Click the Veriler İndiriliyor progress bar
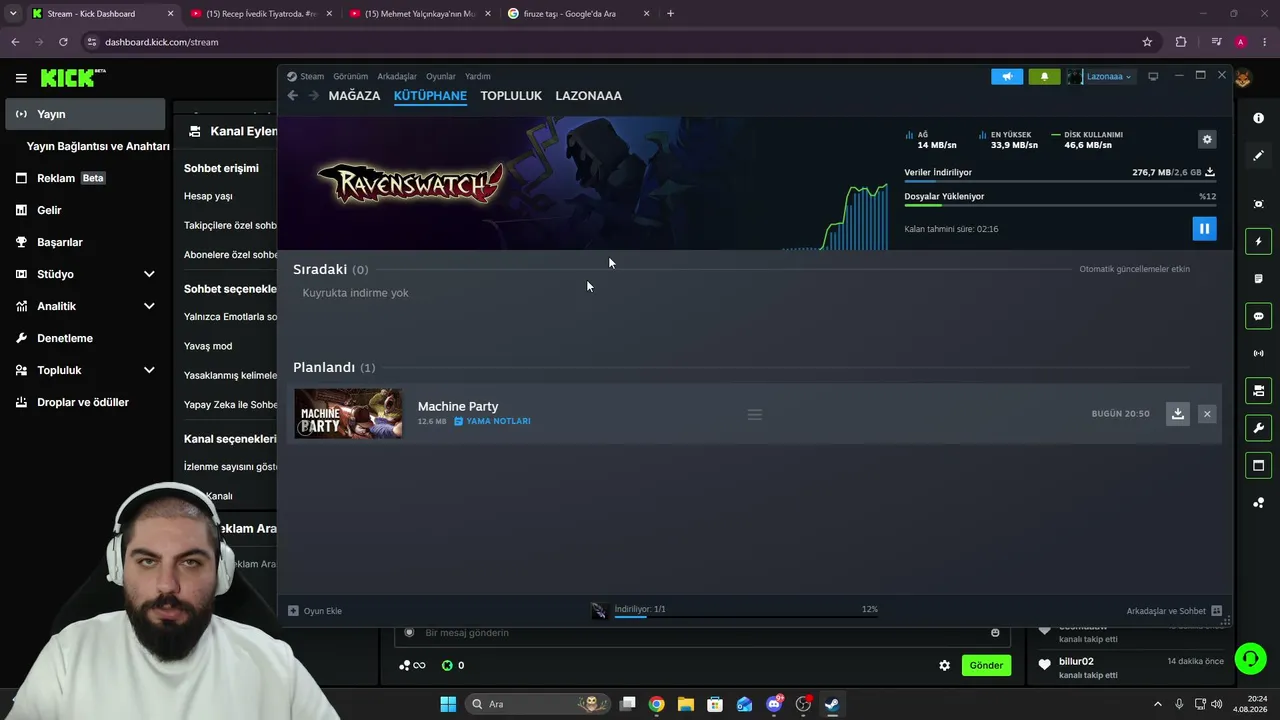 tap(1060, 181)
